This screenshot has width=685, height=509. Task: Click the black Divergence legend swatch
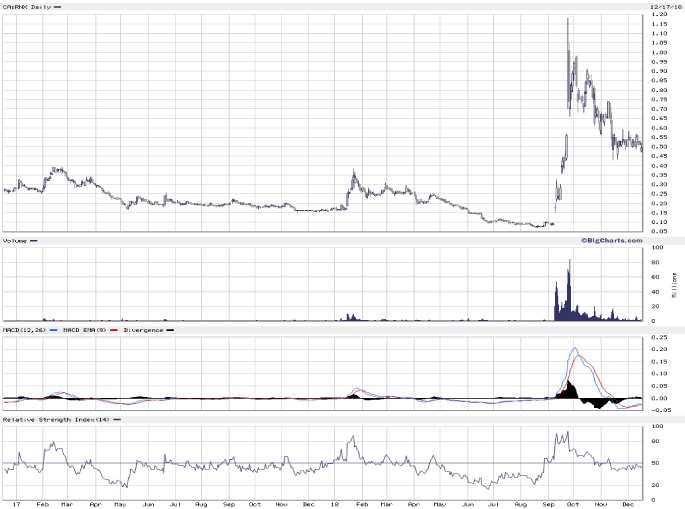169,329
